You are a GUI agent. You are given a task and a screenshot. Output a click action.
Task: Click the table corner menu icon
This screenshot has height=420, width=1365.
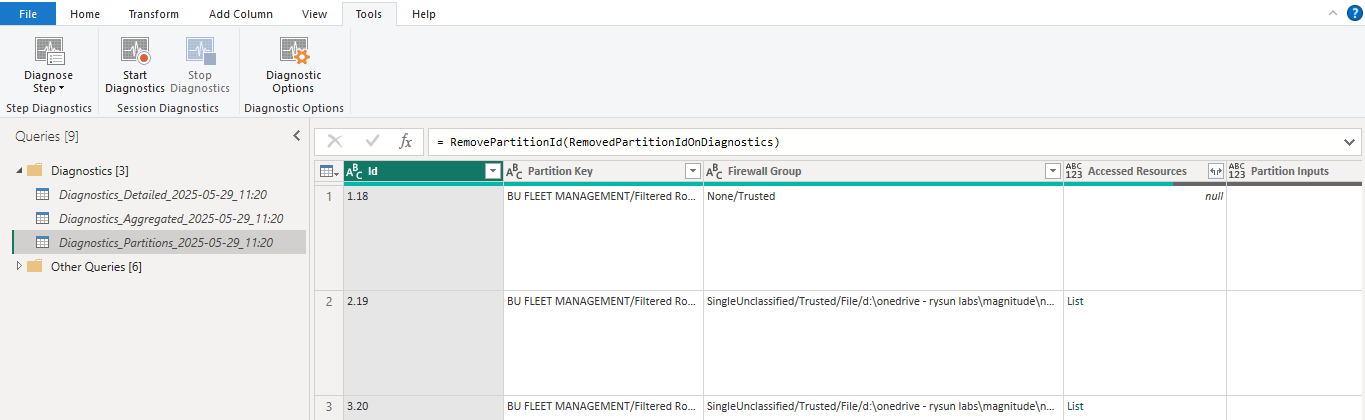tap(328, 172)
